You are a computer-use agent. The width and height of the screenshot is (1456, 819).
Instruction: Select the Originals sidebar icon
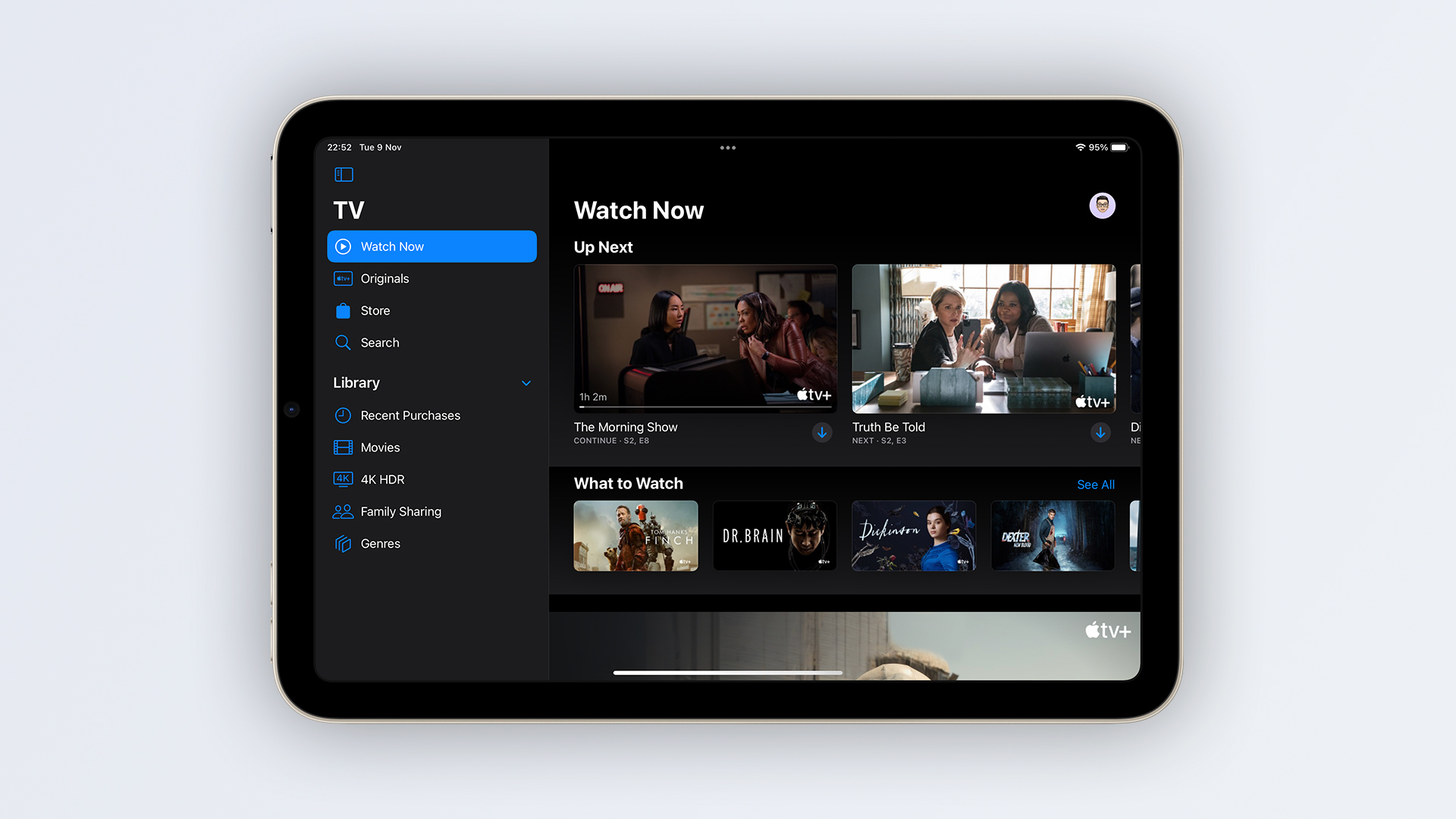point(343,278)
